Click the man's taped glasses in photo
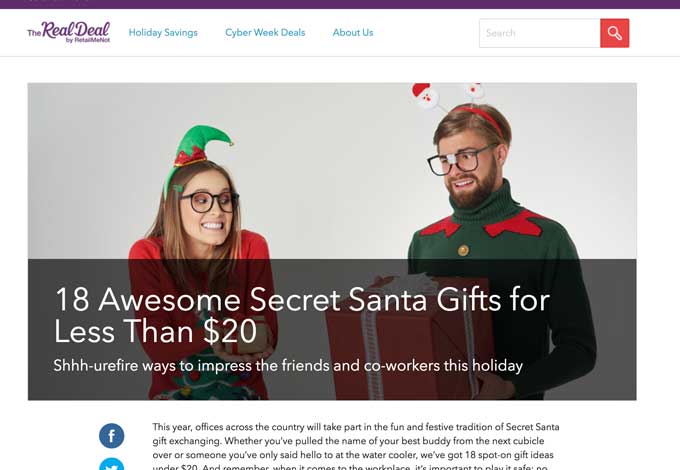 [x=460, y=161]
